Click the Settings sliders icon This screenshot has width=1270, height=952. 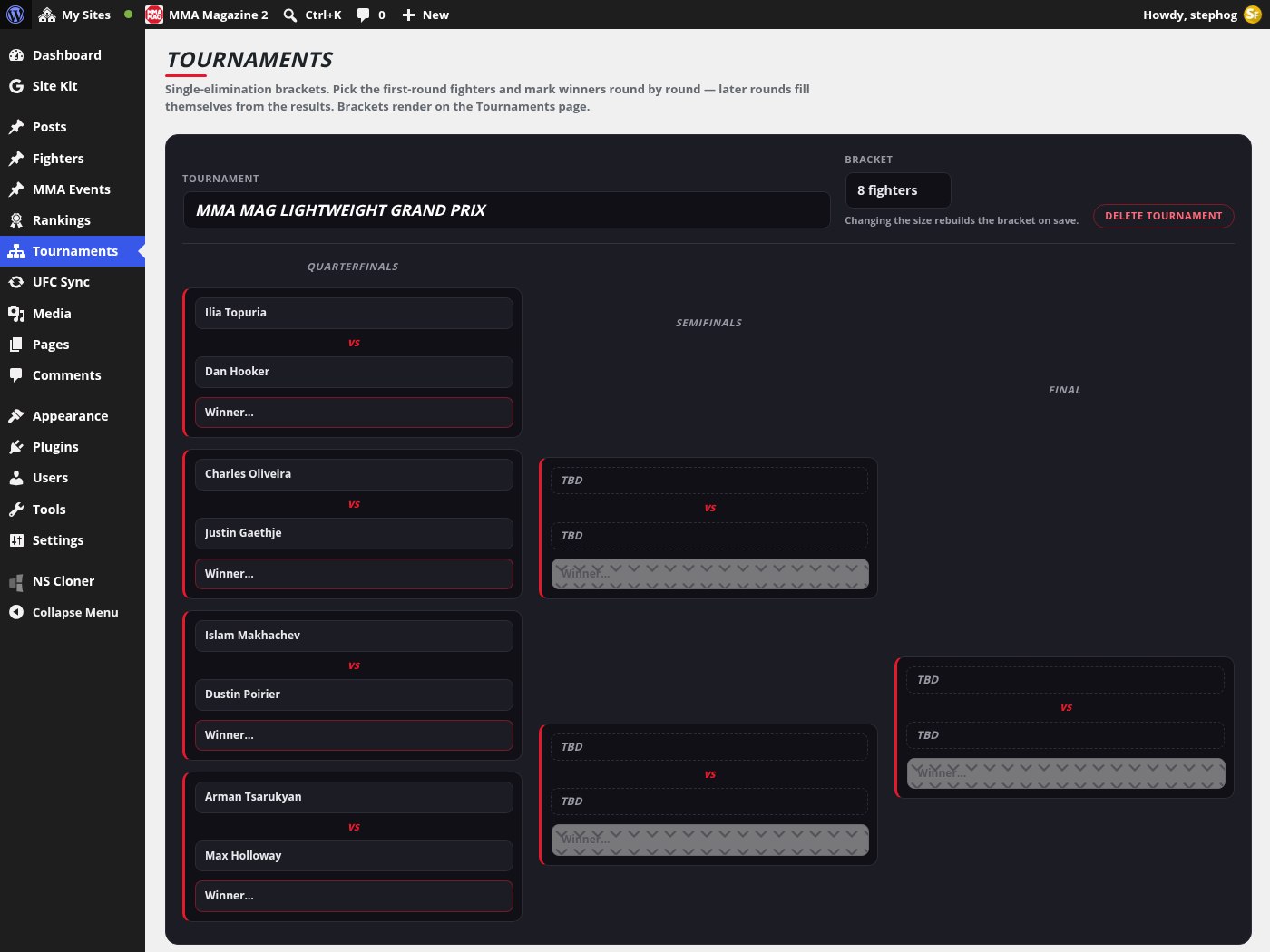[16, 540]
